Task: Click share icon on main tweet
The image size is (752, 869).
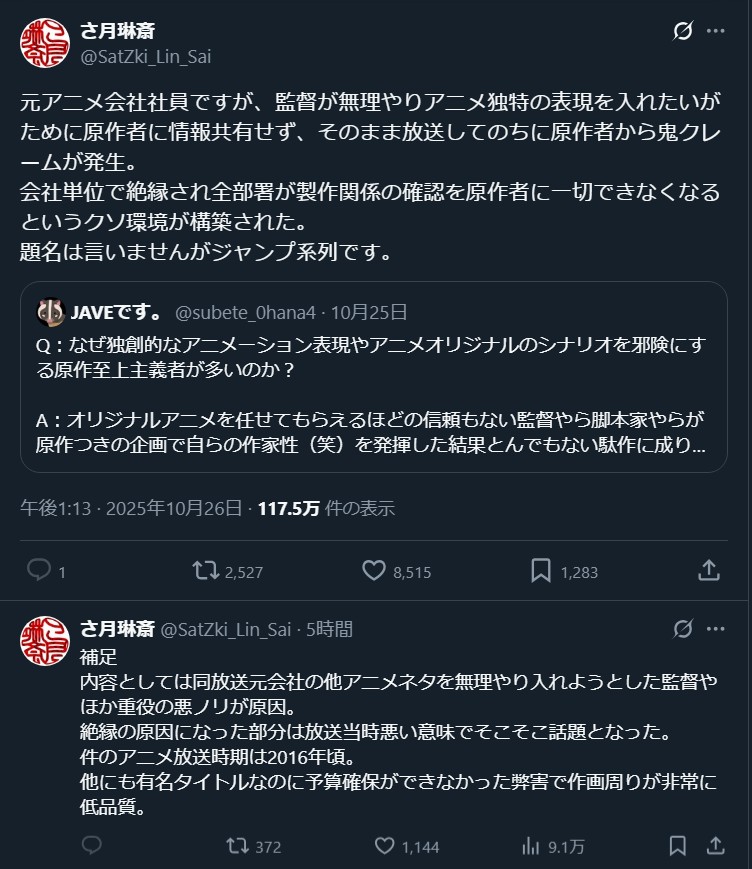Action: [708, 570]
